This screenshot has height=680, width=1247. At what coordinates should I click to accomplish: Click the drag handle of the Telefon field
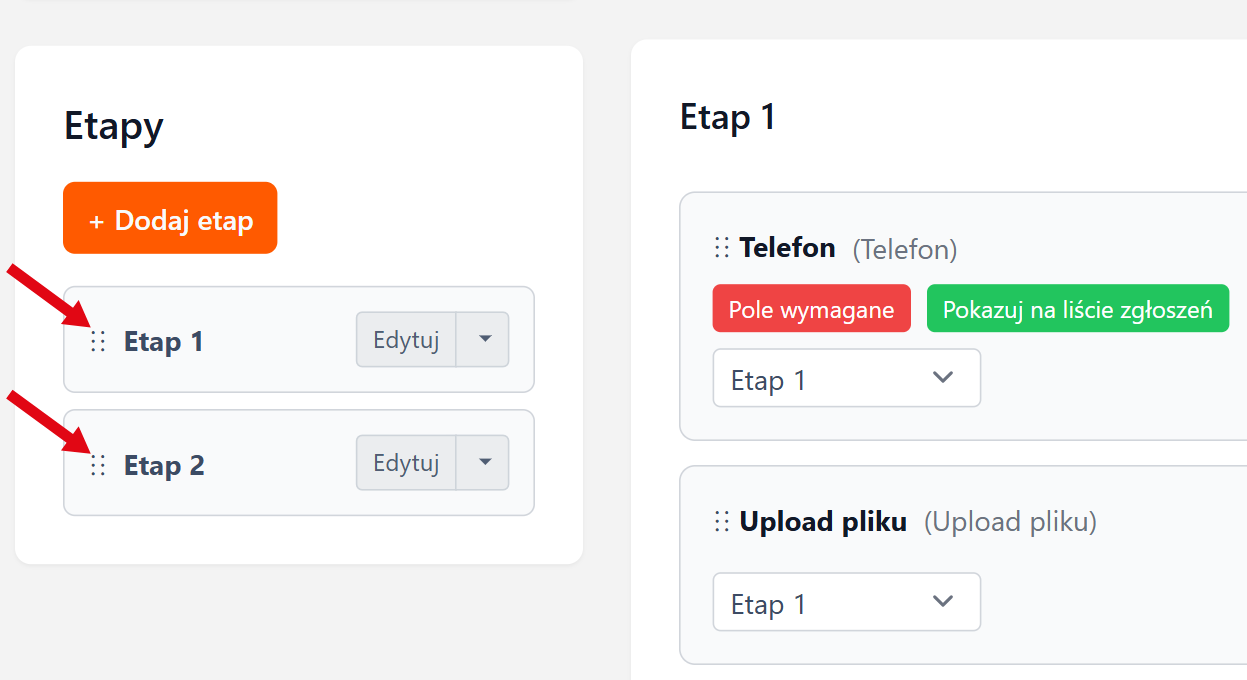click(x=722, y=248)
